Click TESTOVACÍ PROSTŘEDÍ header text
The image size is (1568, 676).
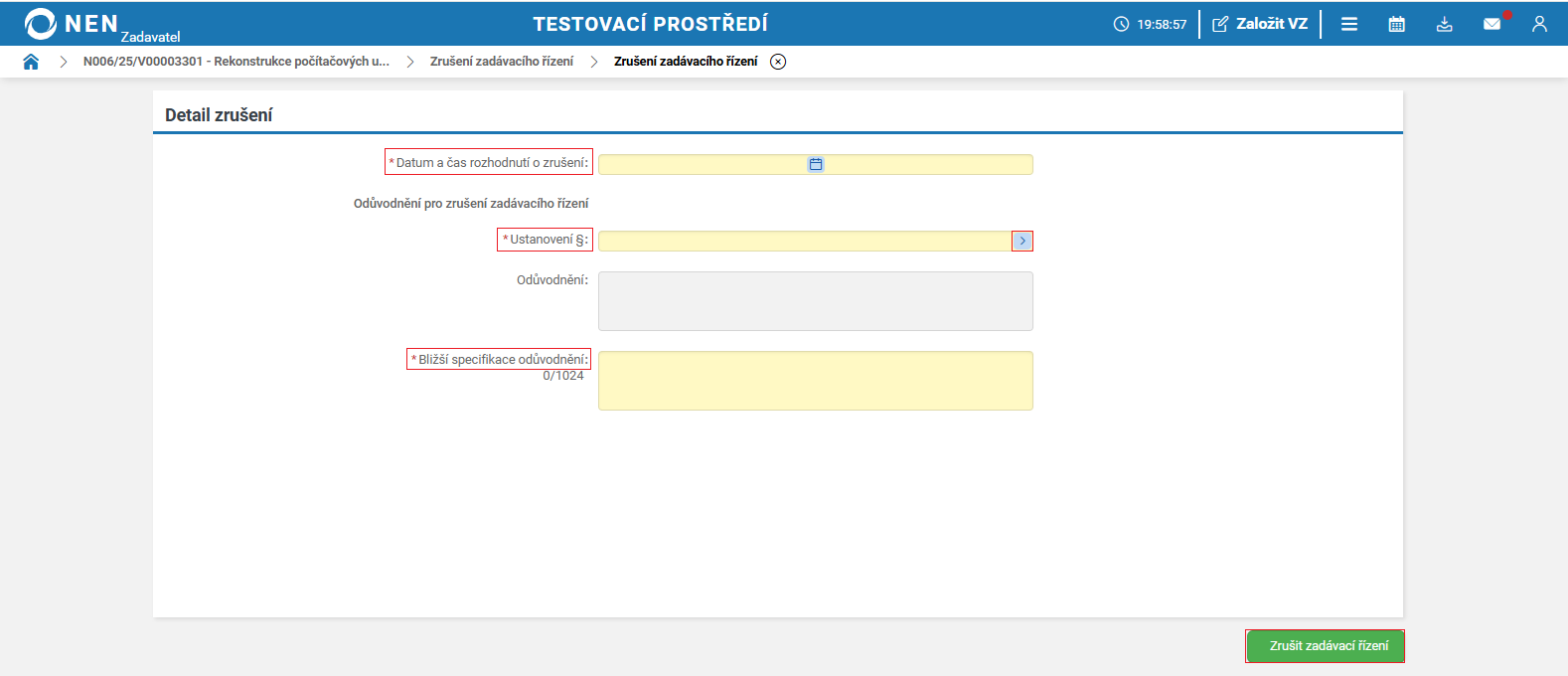coord(651,24)
